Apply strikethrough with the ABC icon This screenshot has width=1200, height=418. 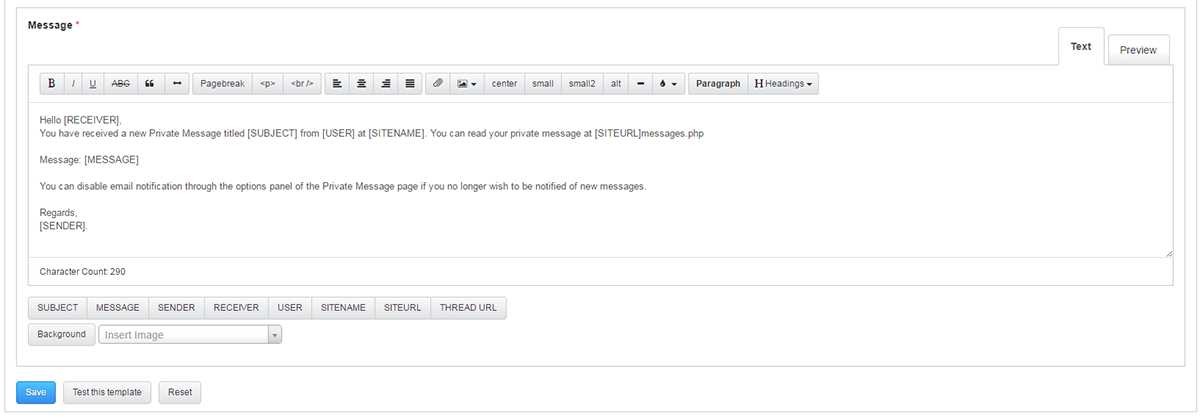pyautogui.click(x=120, y=84)
